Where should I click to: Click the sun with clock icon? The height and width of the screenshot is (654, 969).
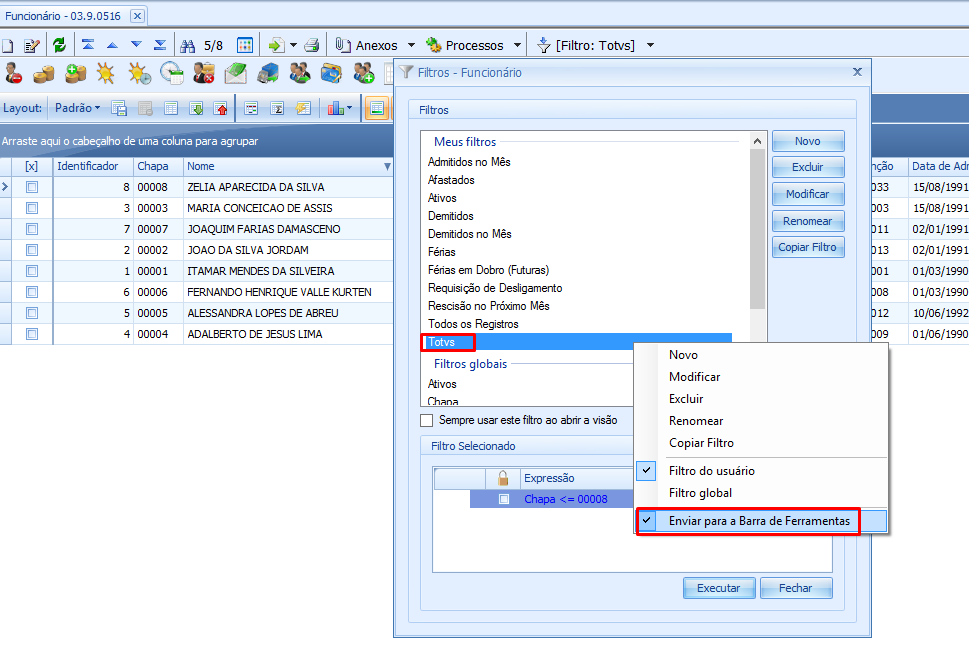[139, 74]
